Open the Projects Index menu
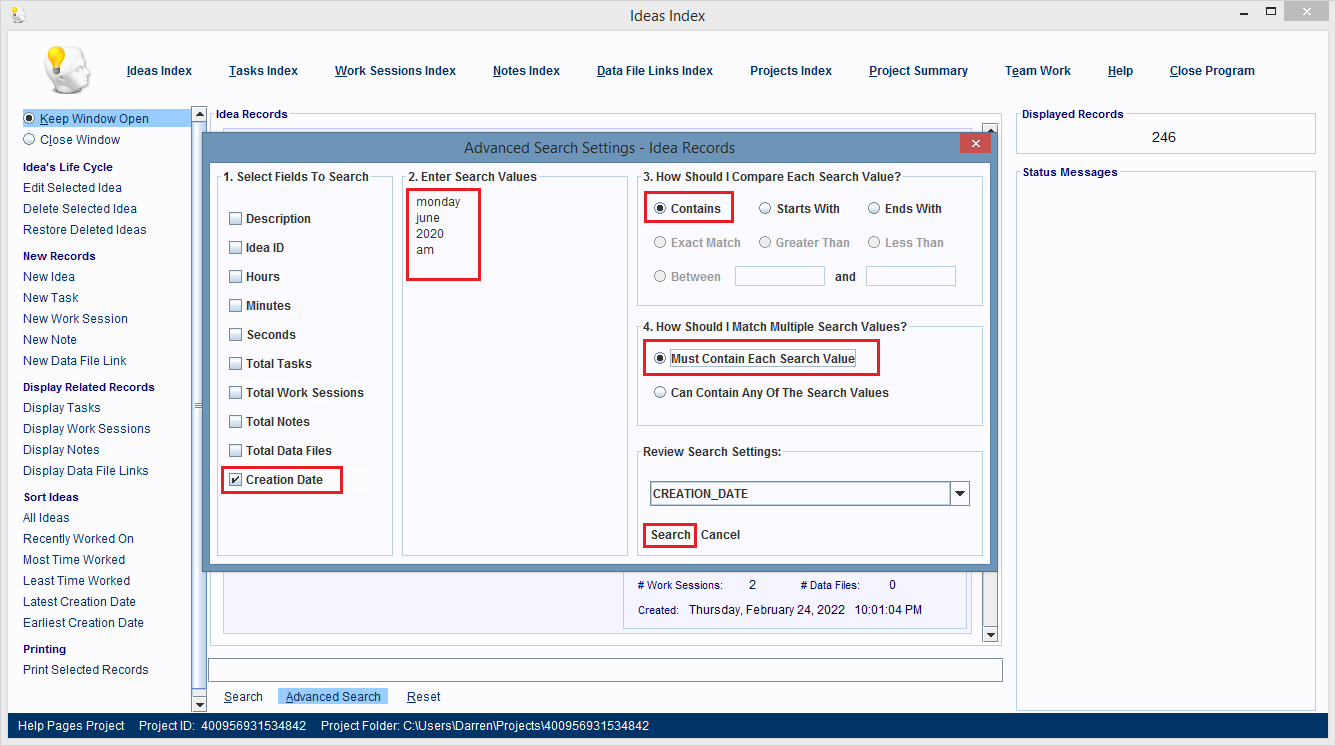 [791, 71]
